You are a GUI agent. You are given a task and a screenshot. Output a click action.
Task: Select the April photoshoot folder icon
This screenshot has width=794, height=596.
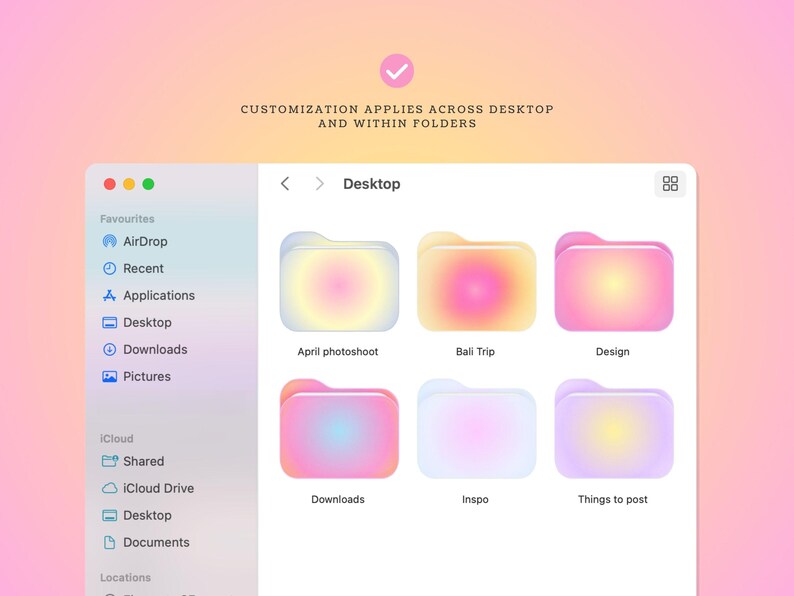[x=339, y=282]
